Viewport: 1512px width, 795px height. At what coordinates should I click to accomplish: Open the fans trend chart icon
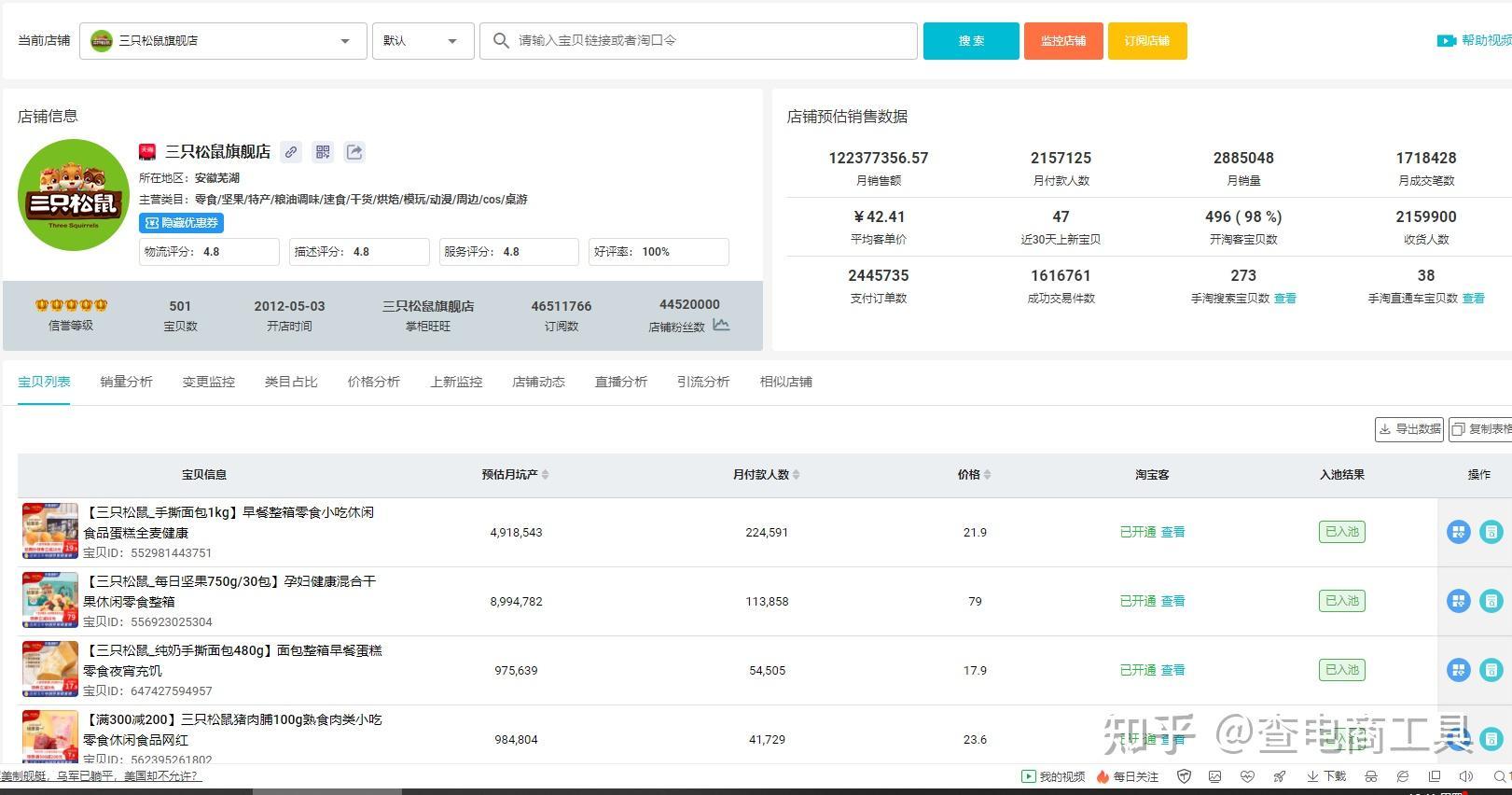tap(721, 325)
